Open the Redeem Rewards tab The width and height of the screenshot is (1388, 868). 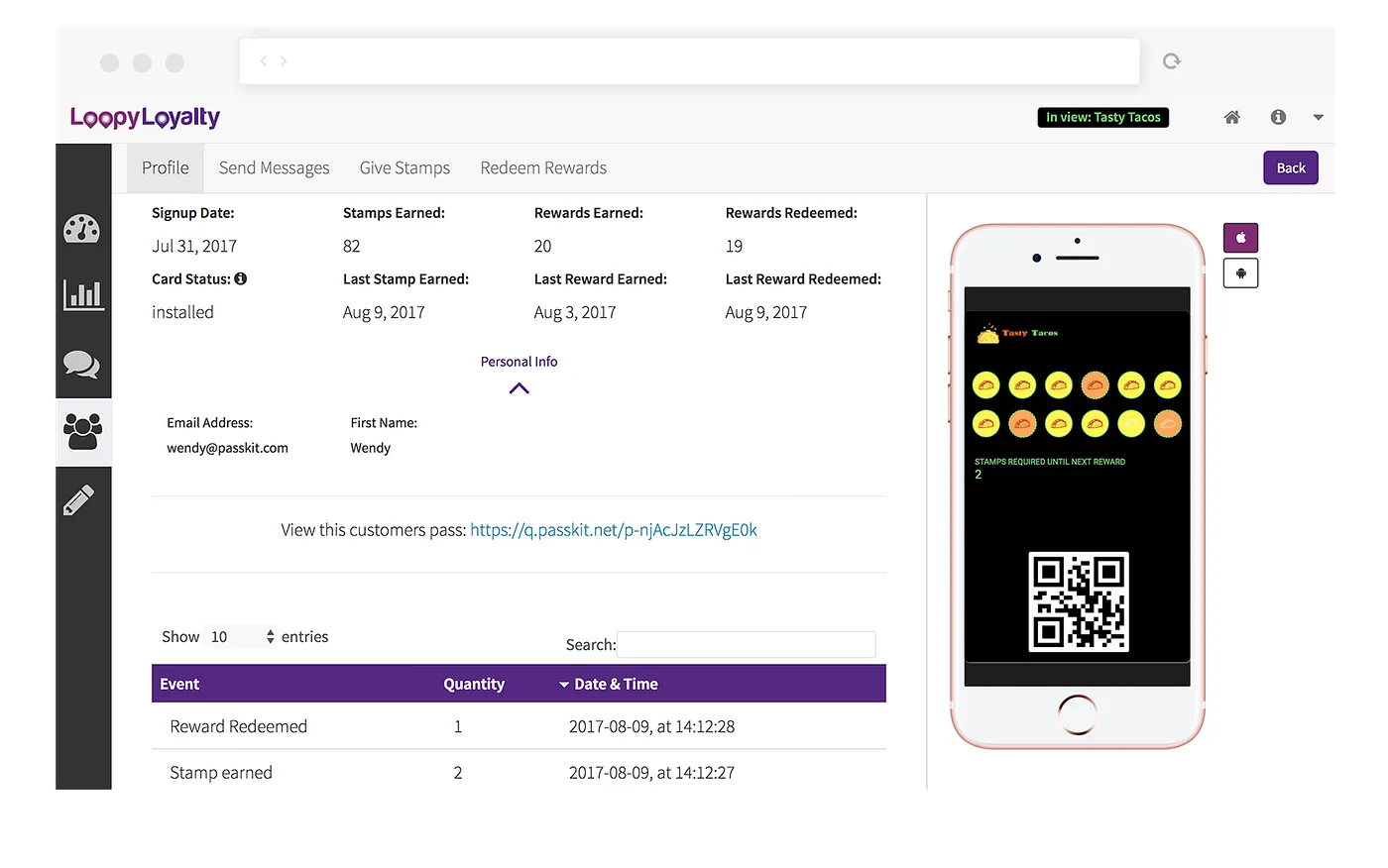point(543,168)
